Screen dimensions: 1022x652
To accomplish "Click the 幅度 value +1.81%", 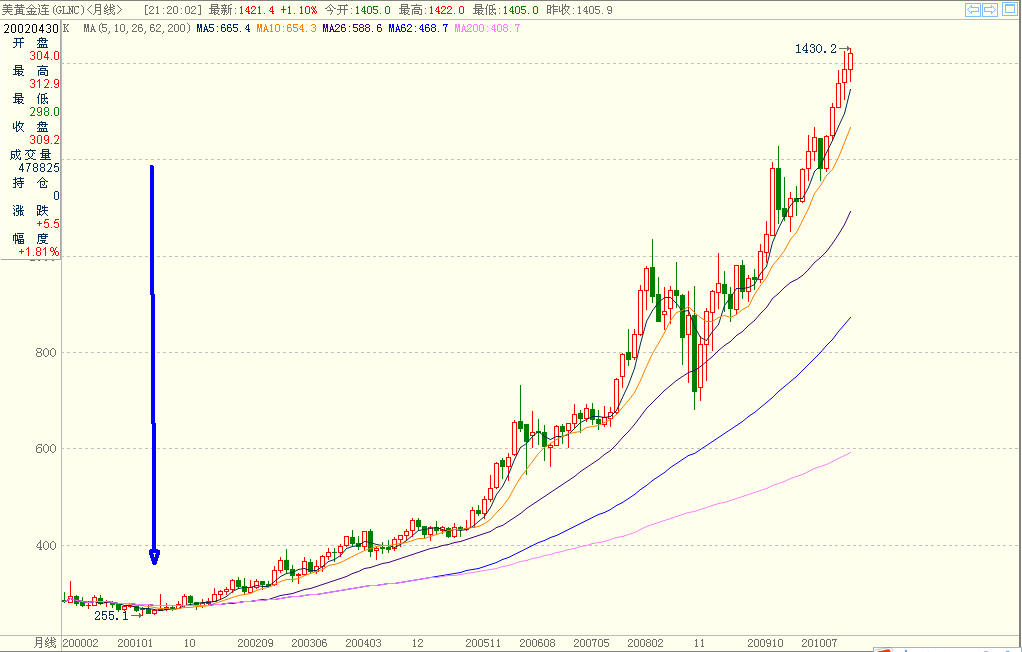I will 38,252.
